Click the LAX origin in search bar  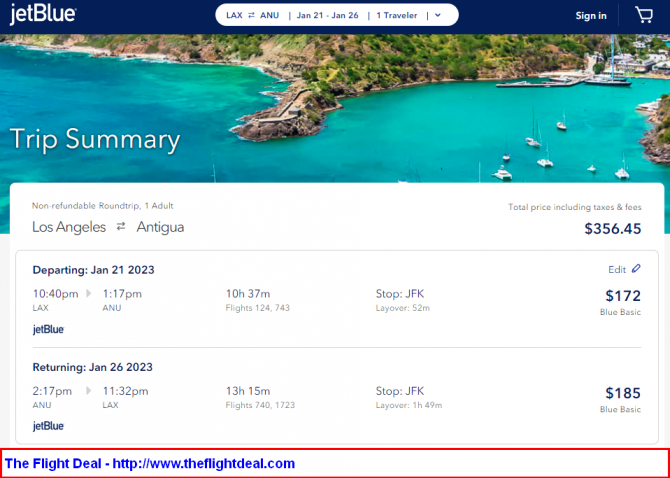click(x=234, y=15)
